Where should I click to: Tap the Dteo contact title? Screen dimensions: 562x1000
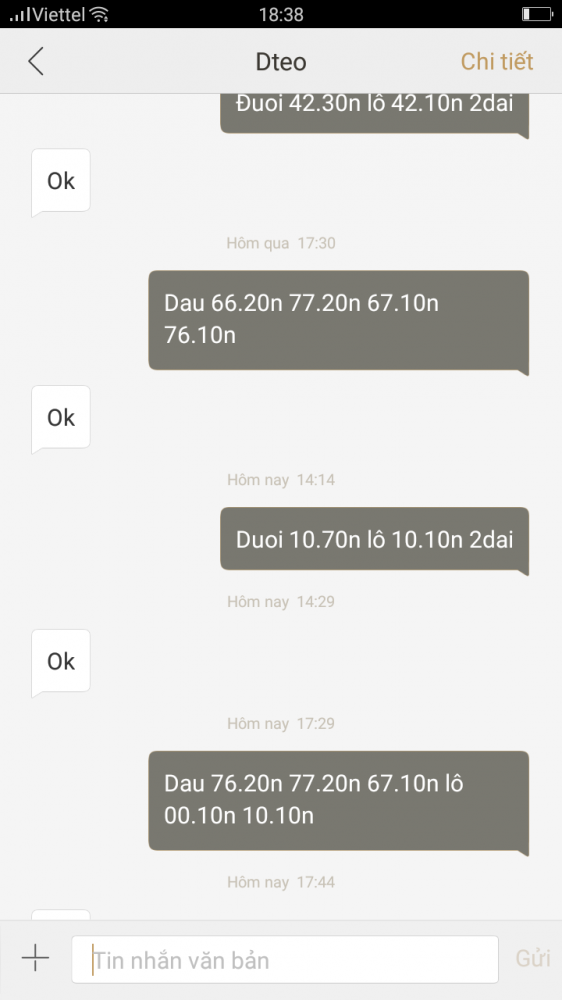coord(281,62)
